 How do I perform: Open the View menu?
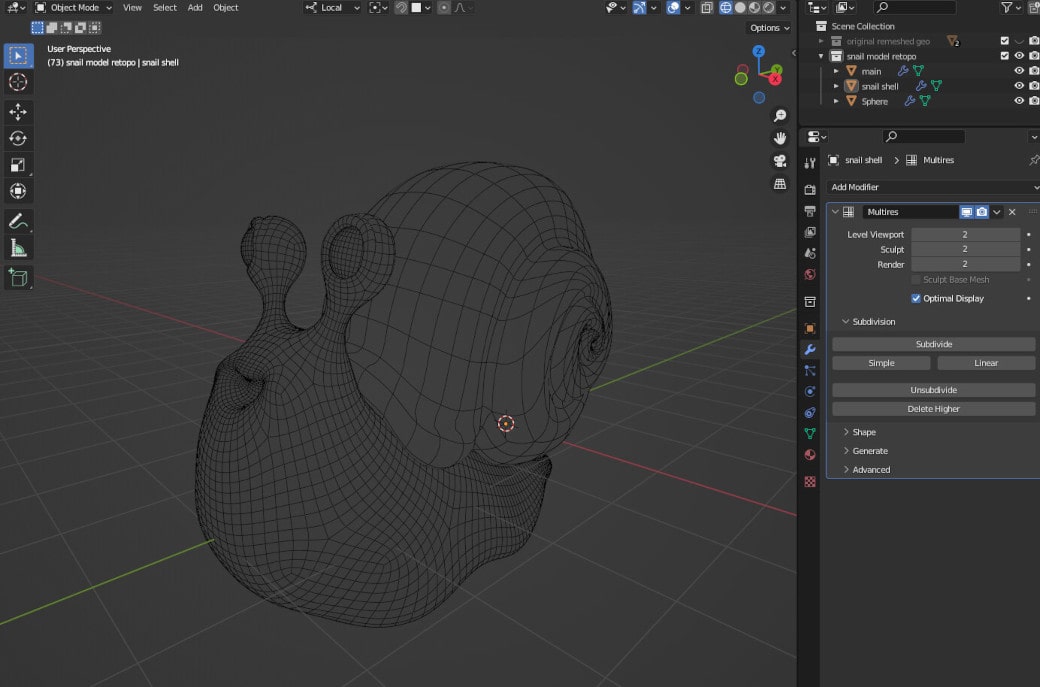133,8
